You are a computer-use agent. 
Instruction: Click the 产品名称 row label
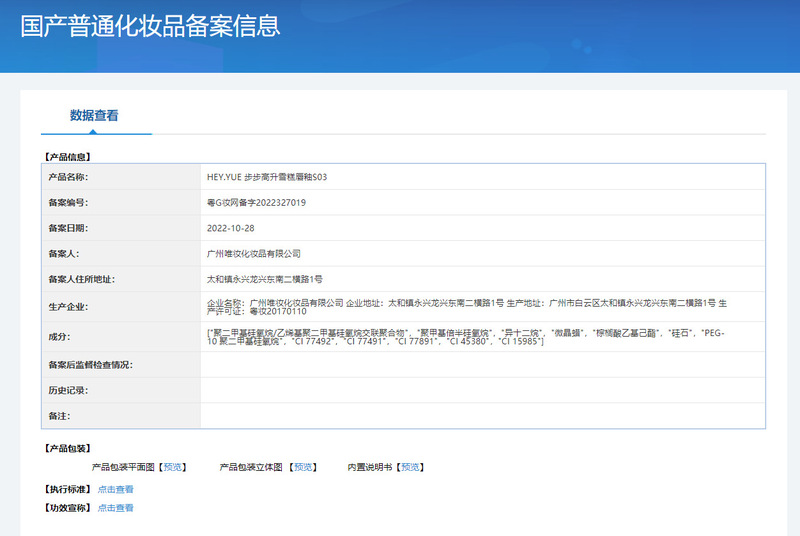(x=69, y=177)
